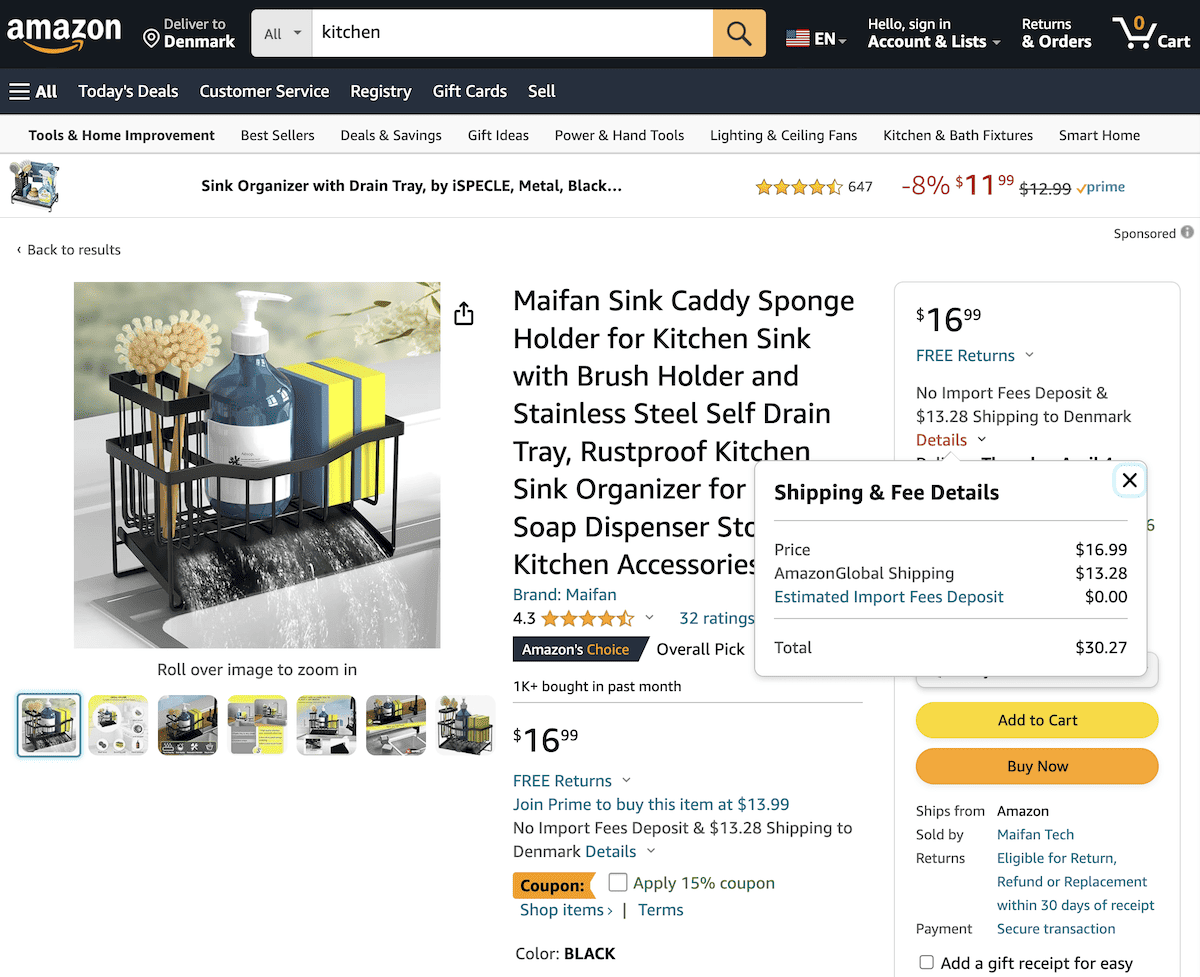Select the second product thumbnail
Screen dimensions: 1200x977
tap(118, 724)
